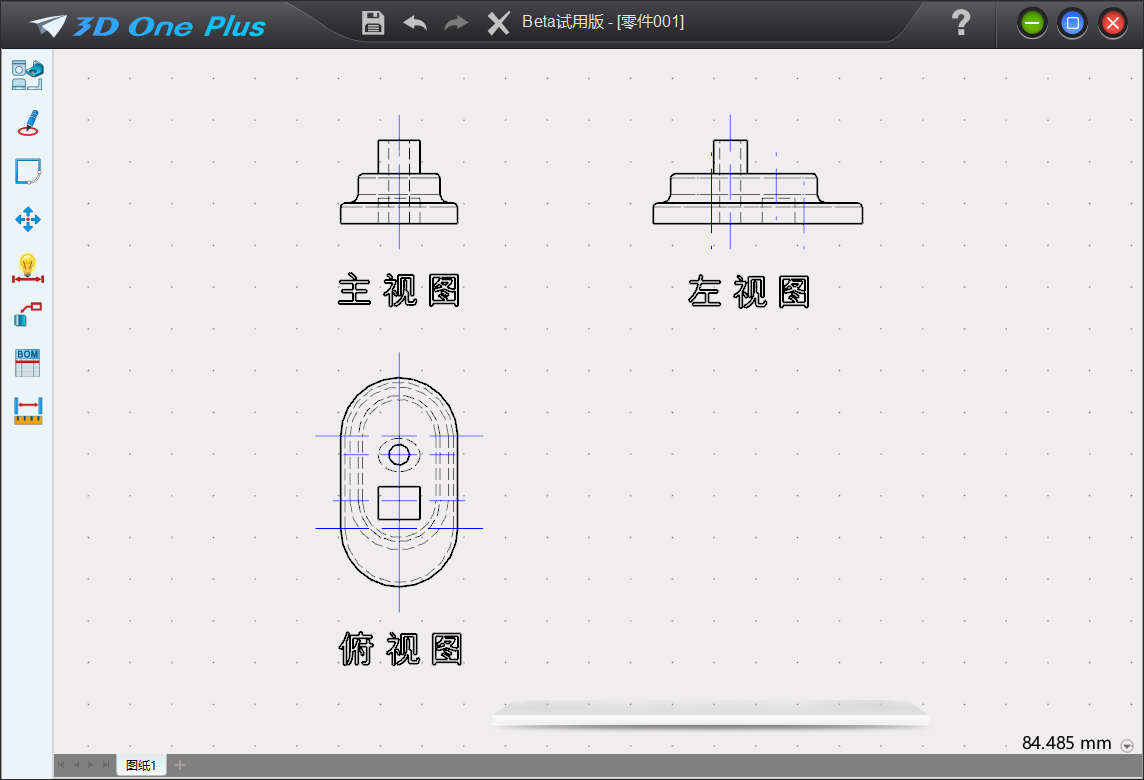Select the rounded corner edit tool
Screen dimensions: 1144x780
point(27,171)
